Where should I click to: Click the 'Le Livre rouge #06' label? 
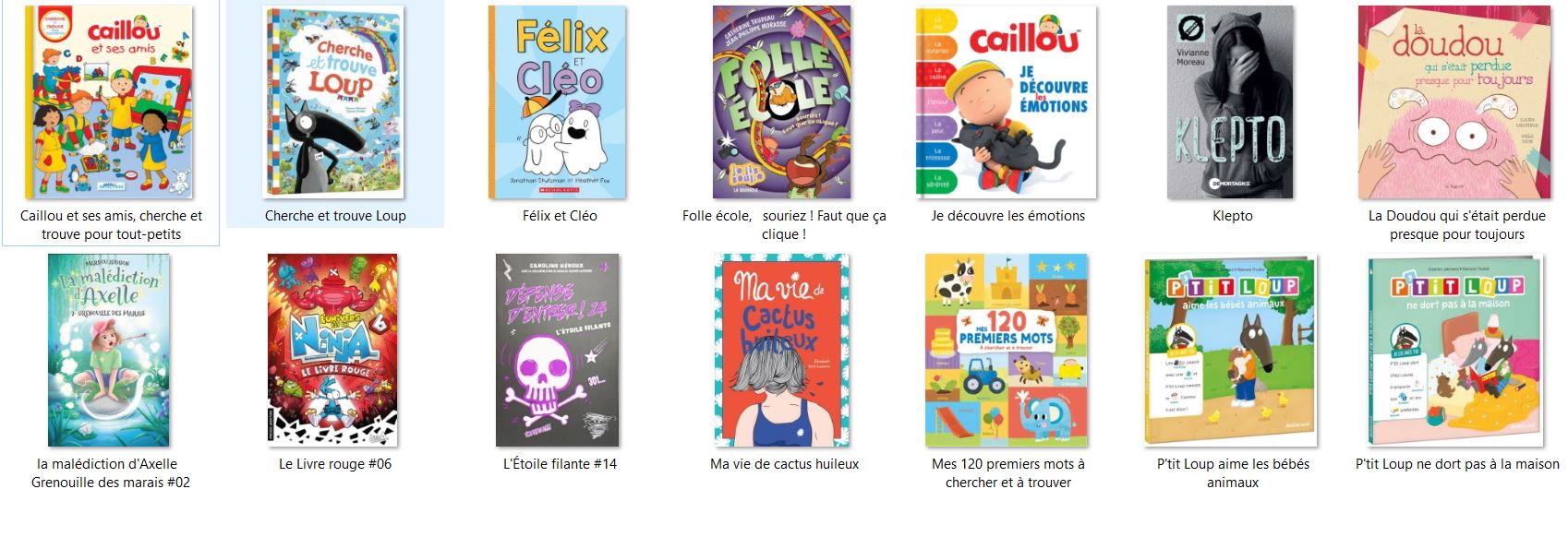pos(335,464)
